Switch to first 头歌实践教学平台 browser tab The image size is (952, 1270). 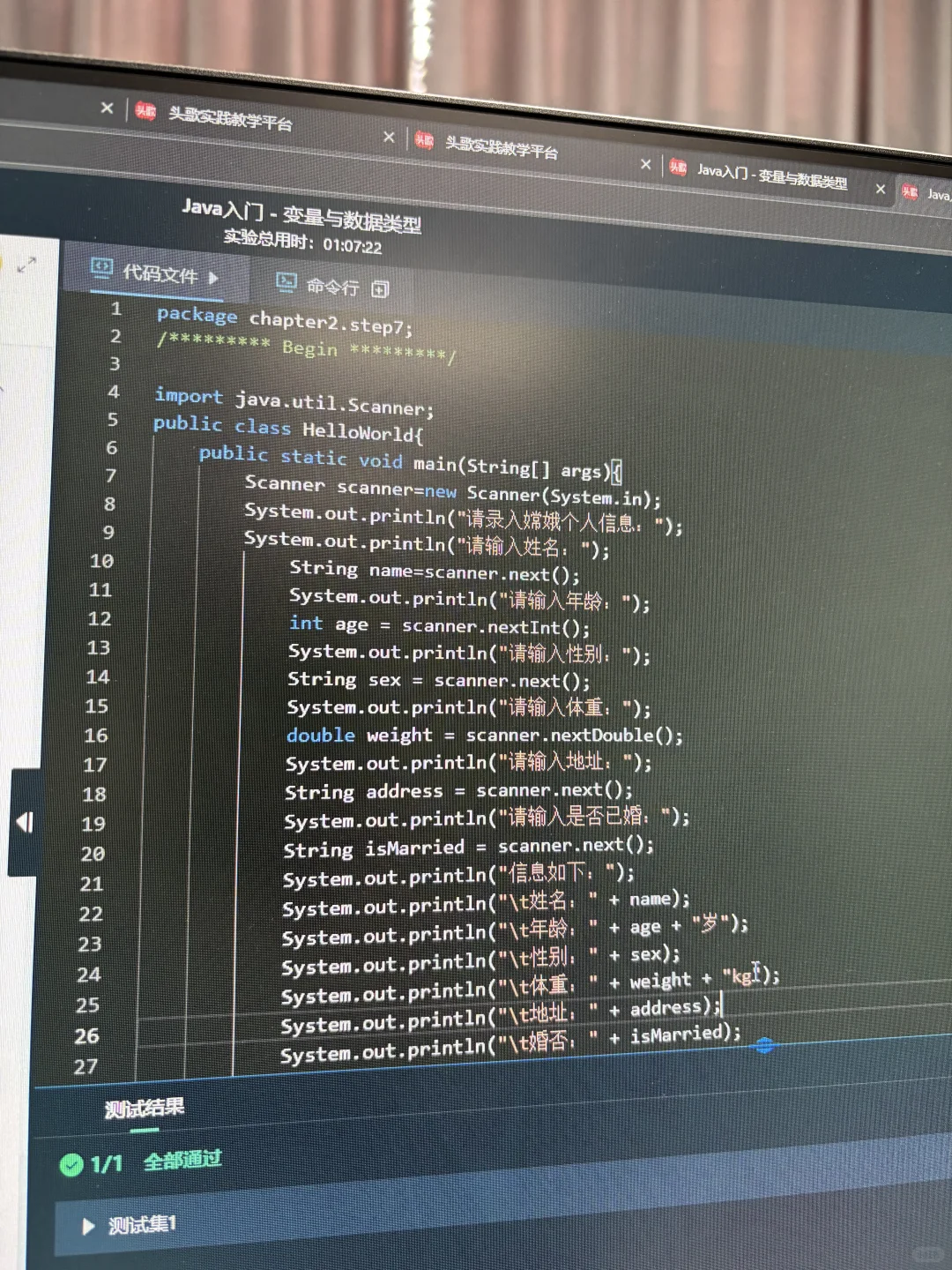pos(229,117)
